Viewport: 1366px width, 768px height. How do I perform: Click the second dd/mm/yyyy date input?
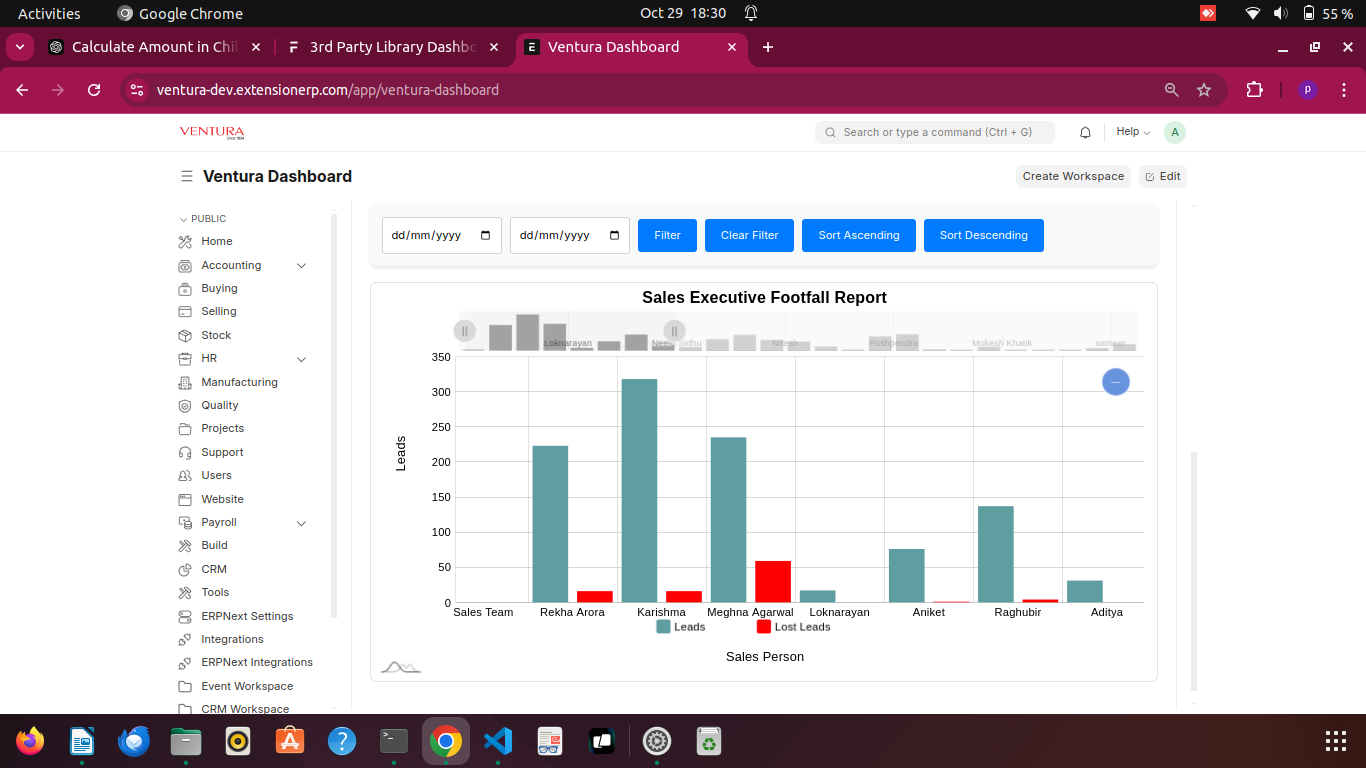click(570, 235)
